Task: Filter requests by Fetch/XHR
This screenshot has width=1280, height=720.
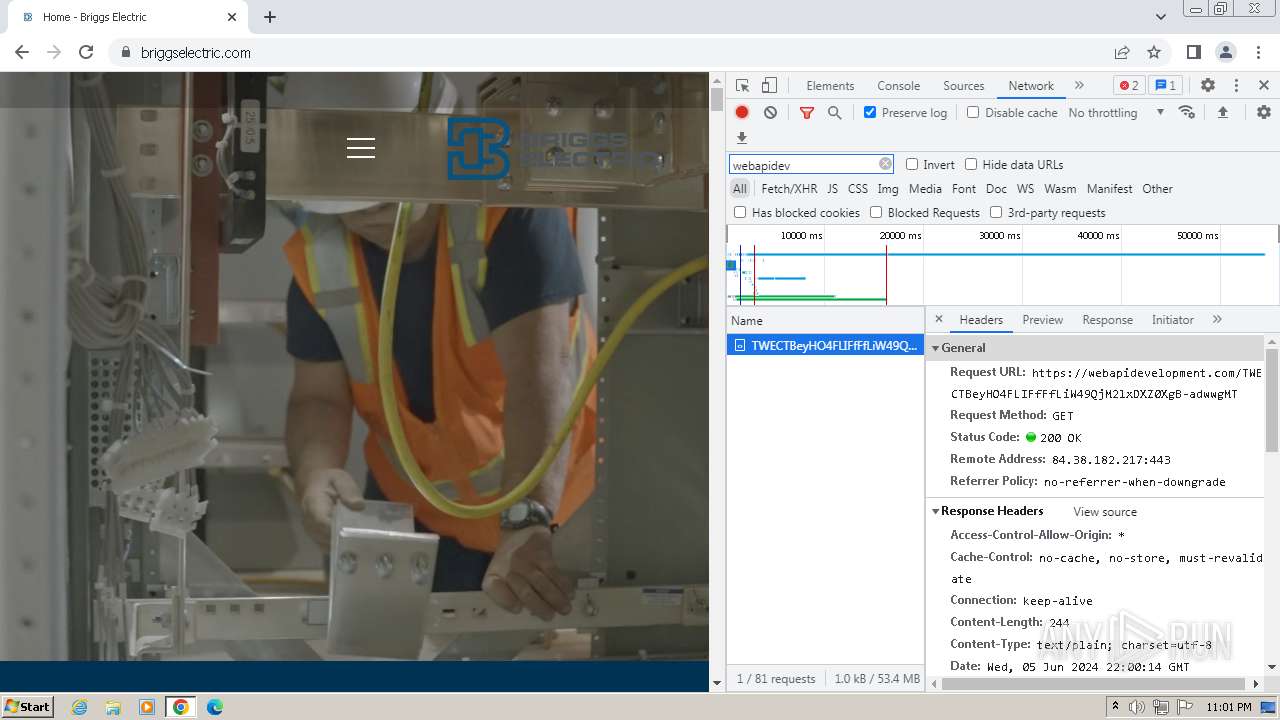Action: 789,188
